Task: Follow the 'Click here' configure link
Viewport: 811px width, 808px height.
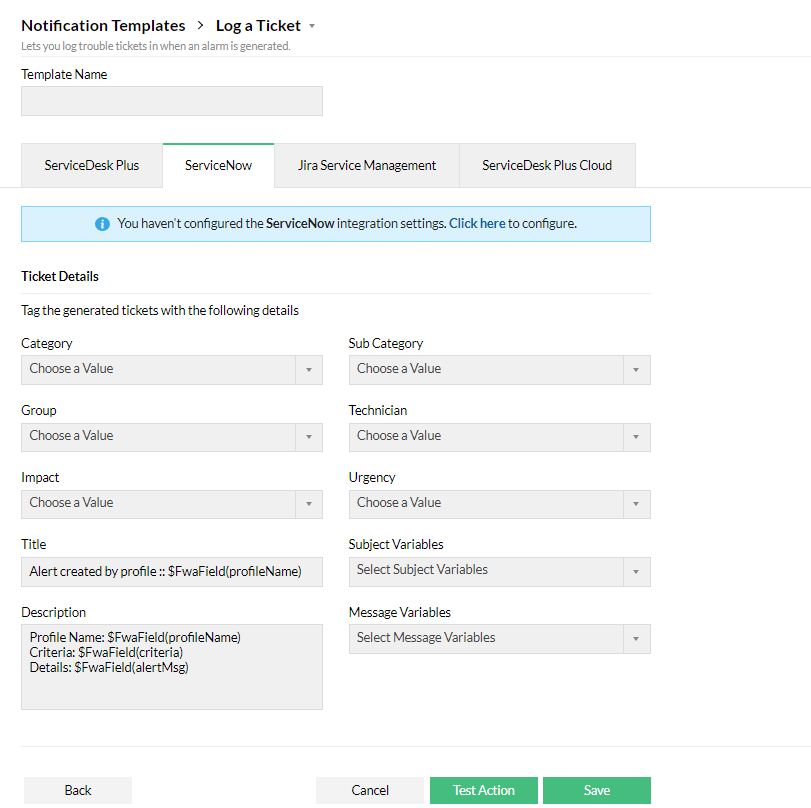Action: click(477, 224)
